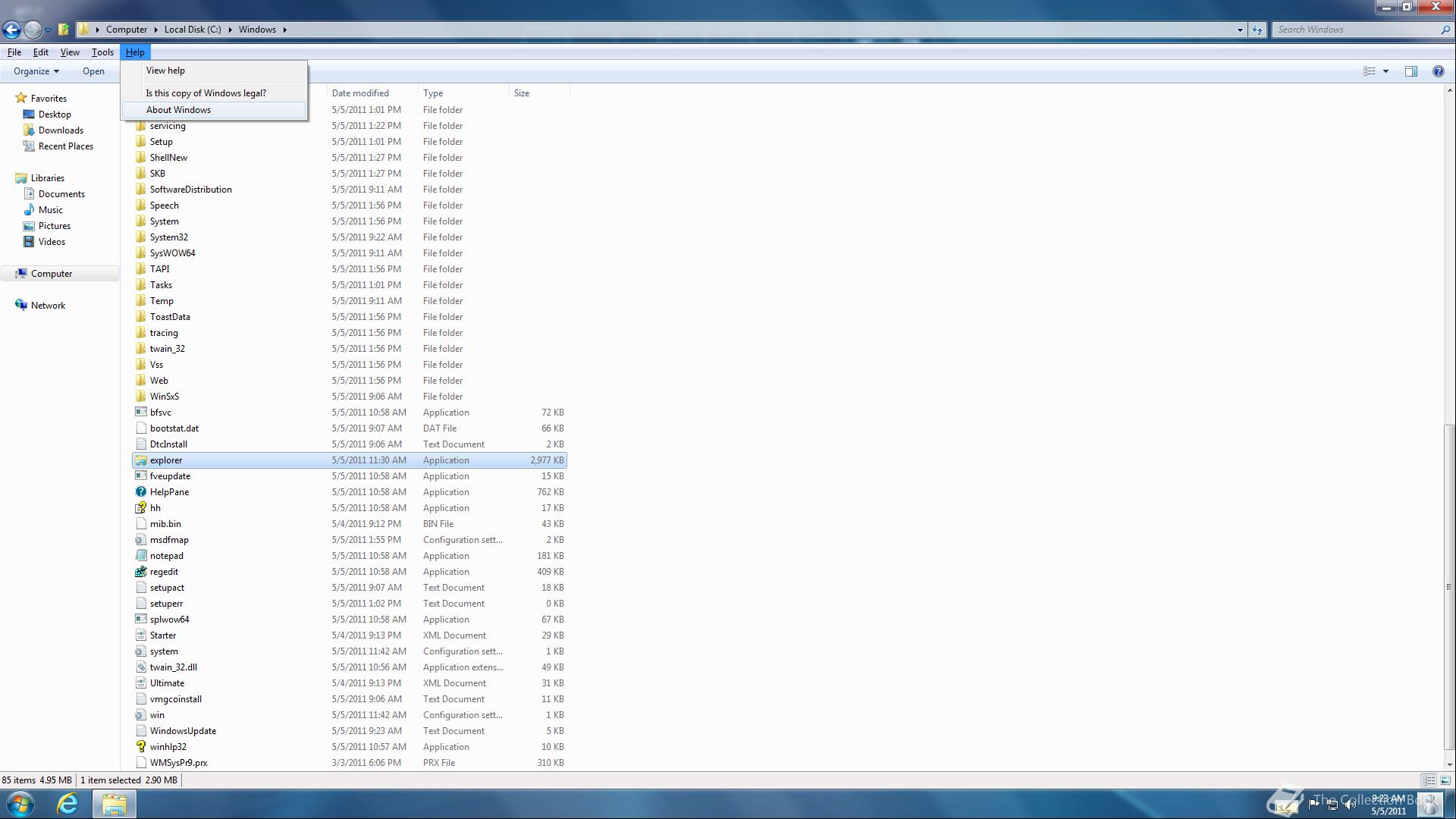Click Windows Explorer taskbar button
Screen dimensions: 1456x819
pos(114,804)
